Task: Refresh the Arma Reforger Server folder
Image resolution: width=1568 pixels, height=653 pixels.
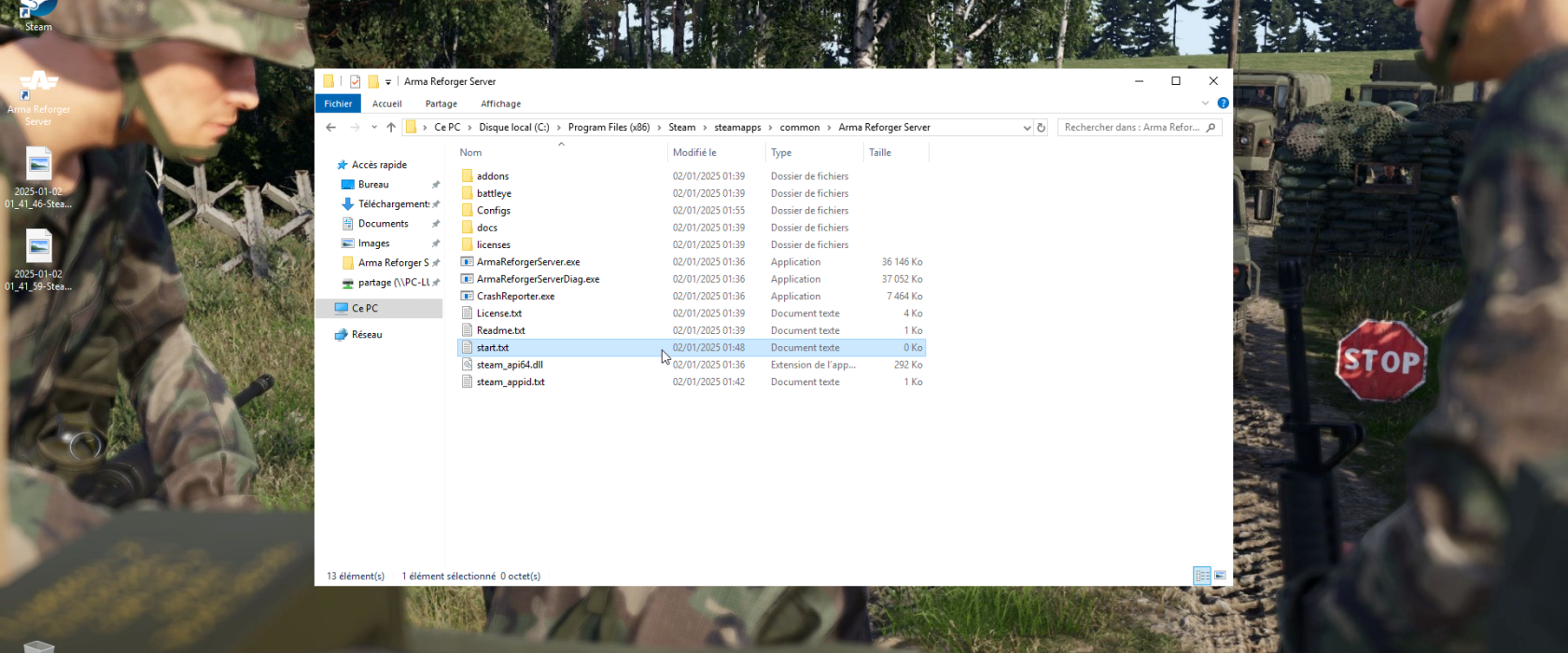Action: coord(1042,127)
